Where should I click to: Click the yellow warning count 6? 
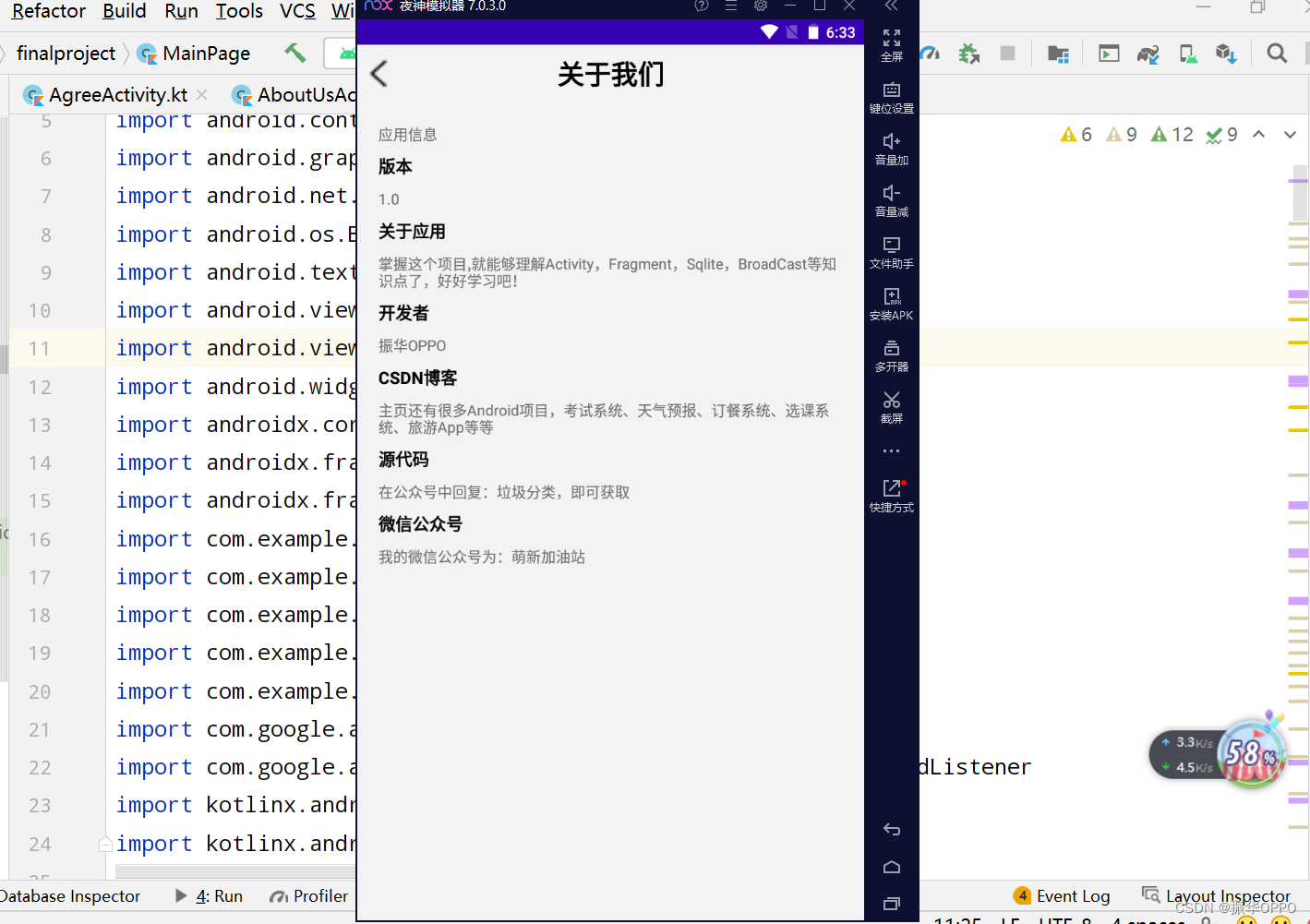coord(1076,135)
